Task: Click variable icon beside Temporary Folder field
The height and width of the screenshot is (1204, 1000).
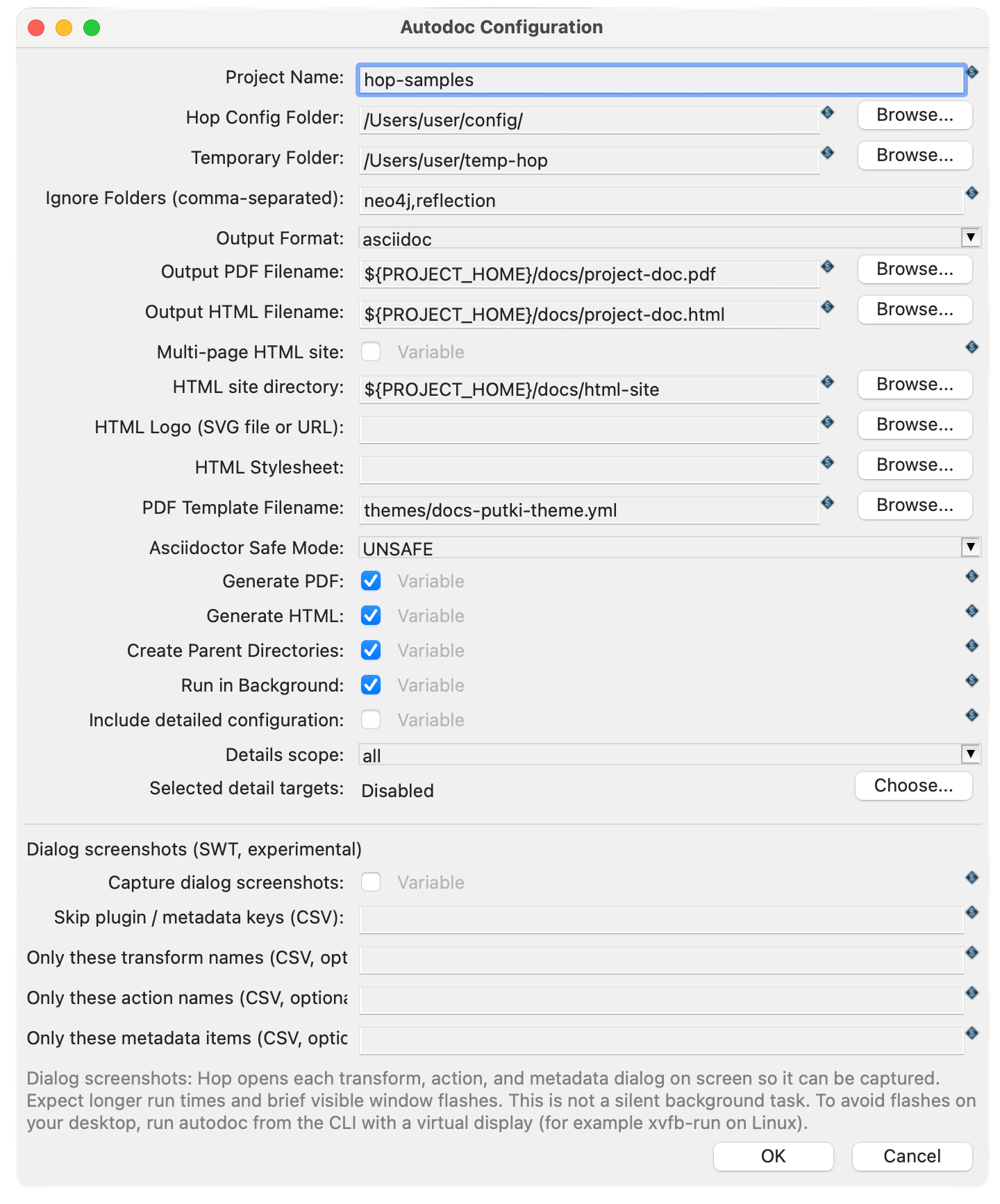Action: (828, 153)
